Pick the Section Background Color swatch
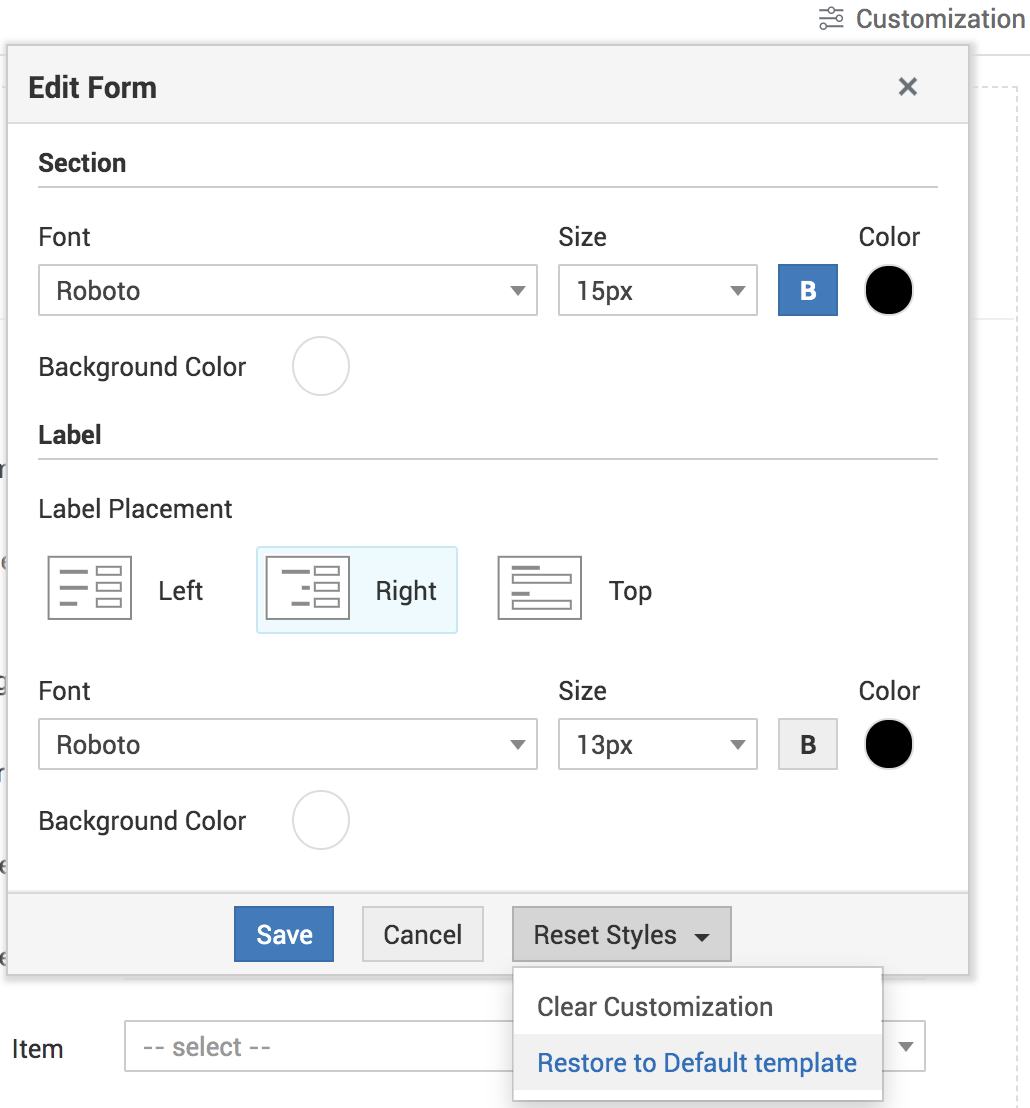The image size is (1030, 1108). coord(321,367)
